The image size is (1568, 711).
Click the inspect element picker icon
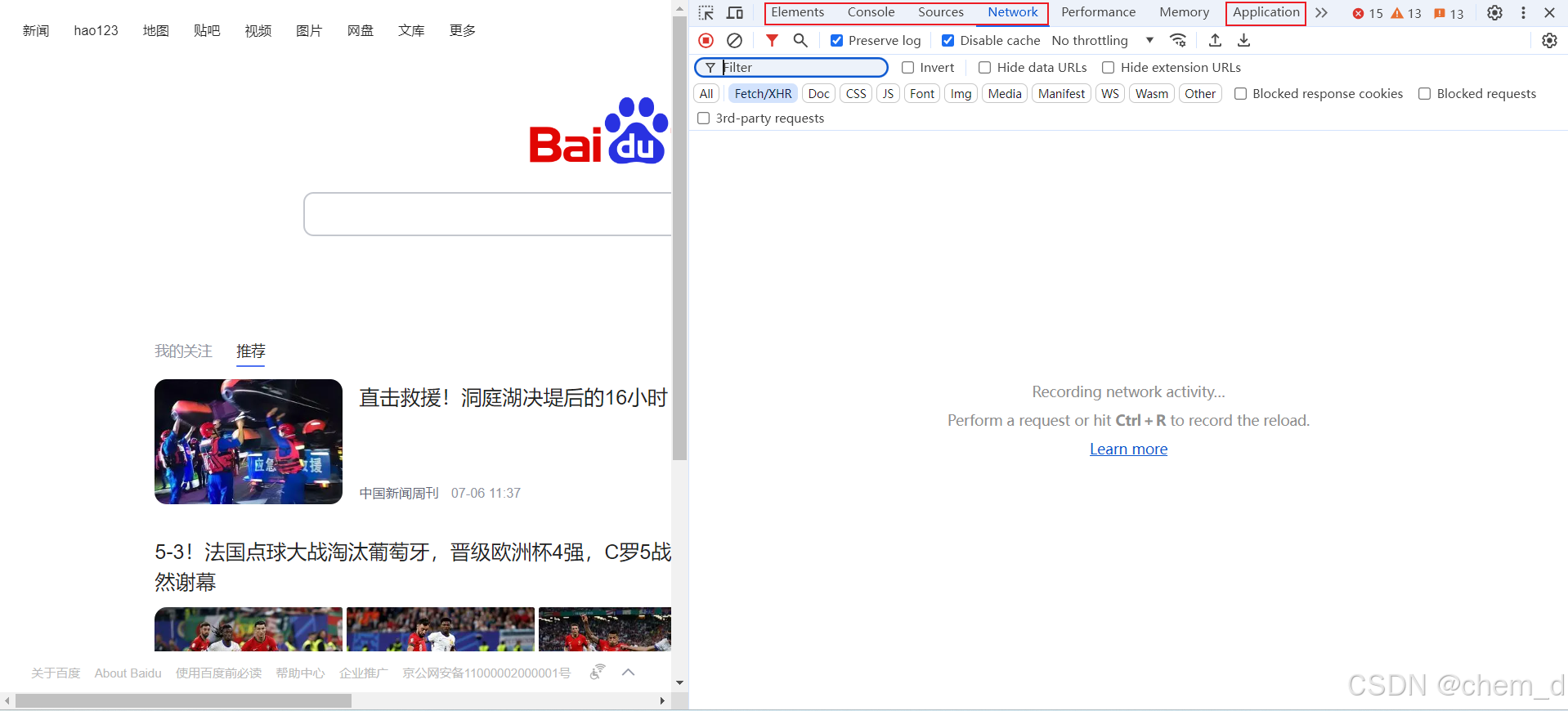706,13
